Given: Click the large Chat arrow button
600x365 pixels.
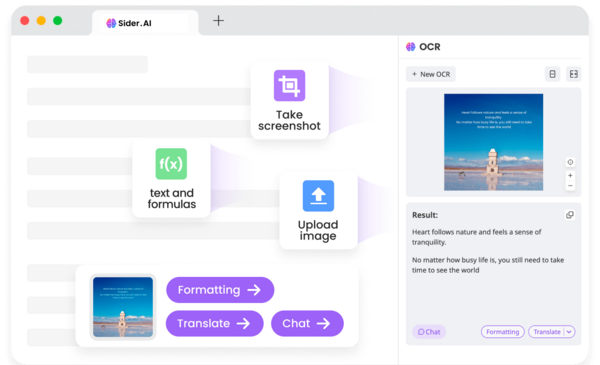Looking at the screenshot, I should coord(307,323).
